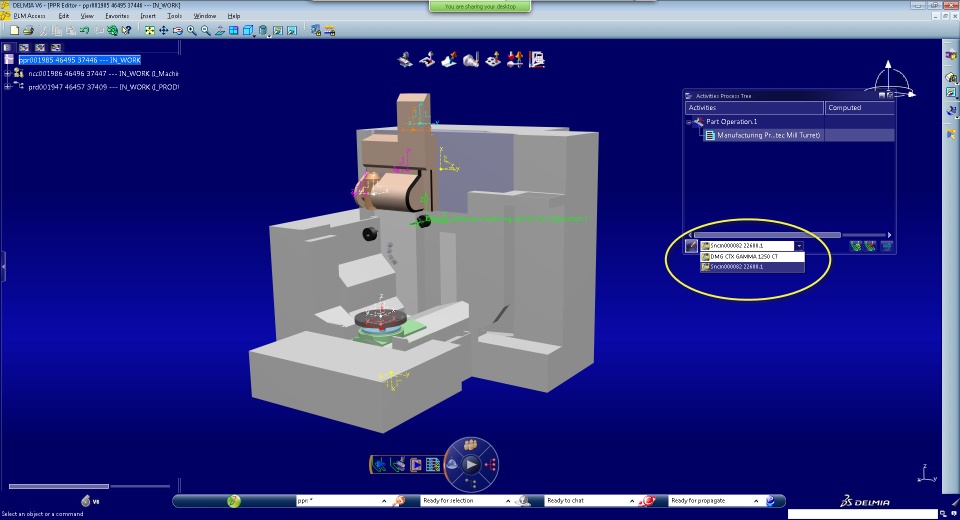Expand the Ready for selection status chevron
The height and width of the screenshot is (520, 960).
click(x=508, y=501)
